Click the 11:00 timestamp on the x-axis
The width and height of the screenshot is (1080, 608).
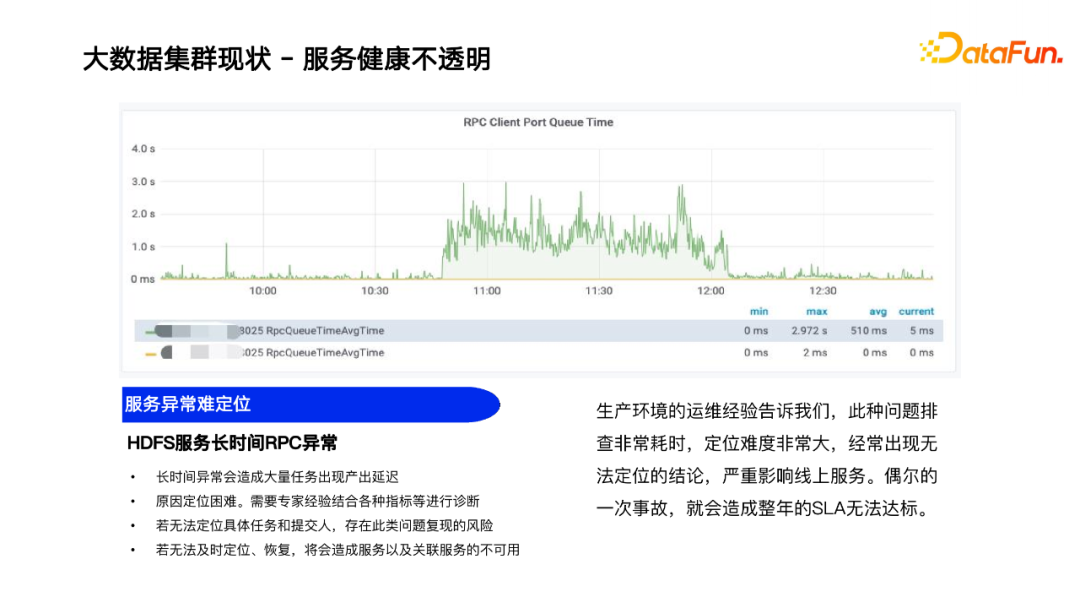pyautogui.click(x=486, y=291)
